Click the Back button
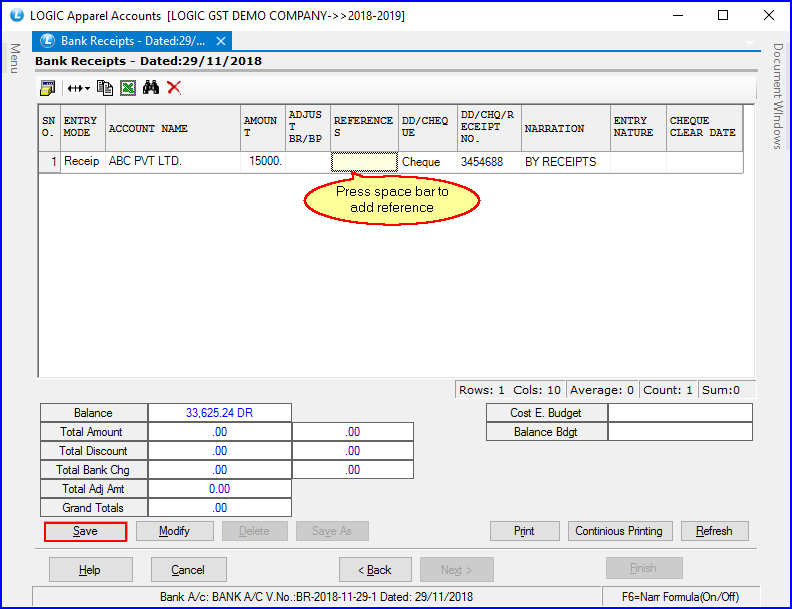This screenshot has height=609, width=792. [x=375, y=570]
